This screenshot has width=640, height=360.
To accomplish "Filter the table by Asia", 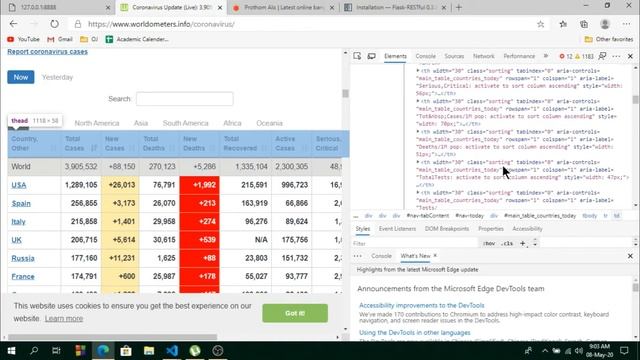I will [x=141, y=123].
